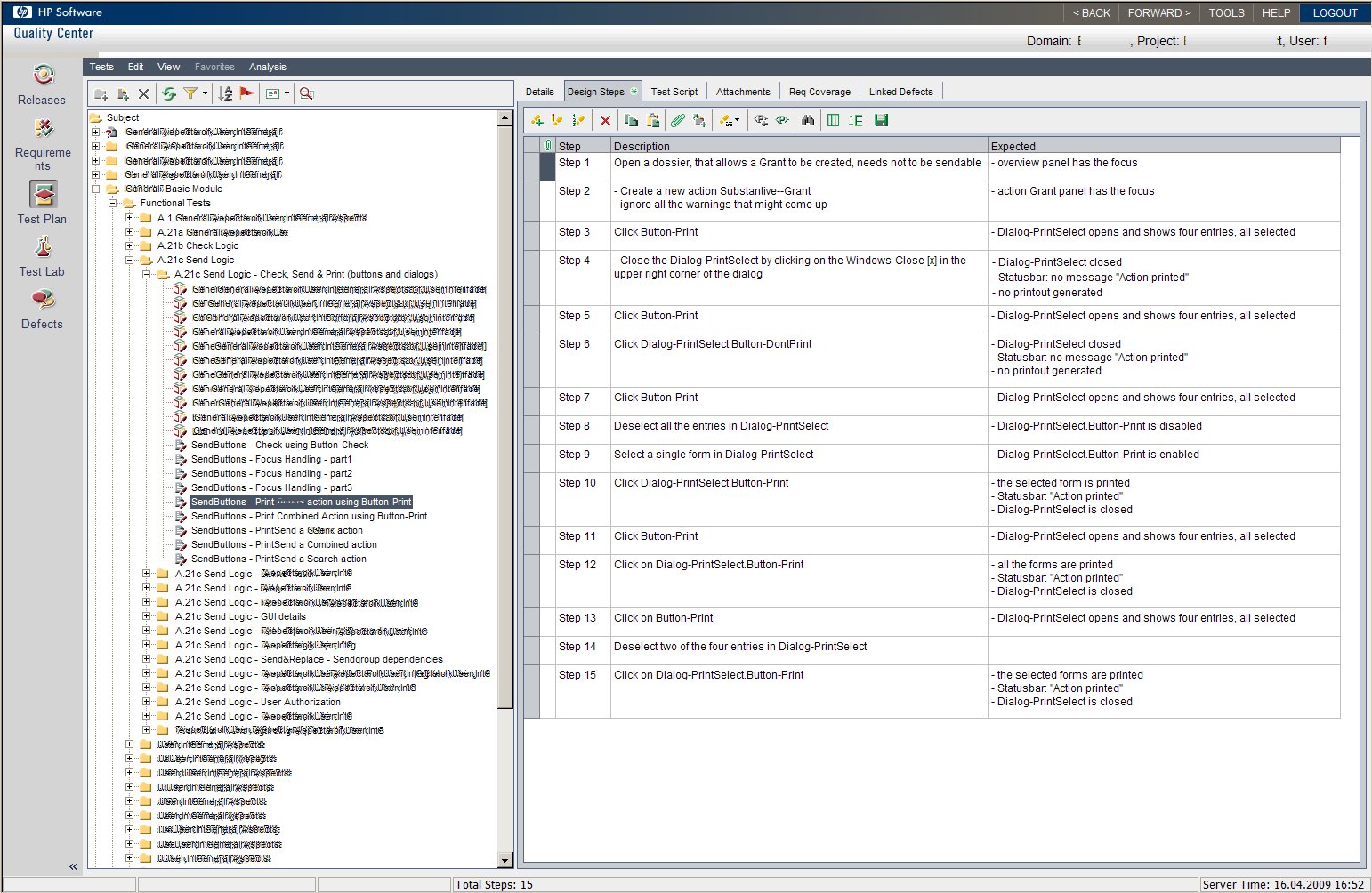Image resolution: width=1372 pixels, height=893 pixels.
Task: Open the Generate Script dropdown arrow
Action: [x=737, y=121]
